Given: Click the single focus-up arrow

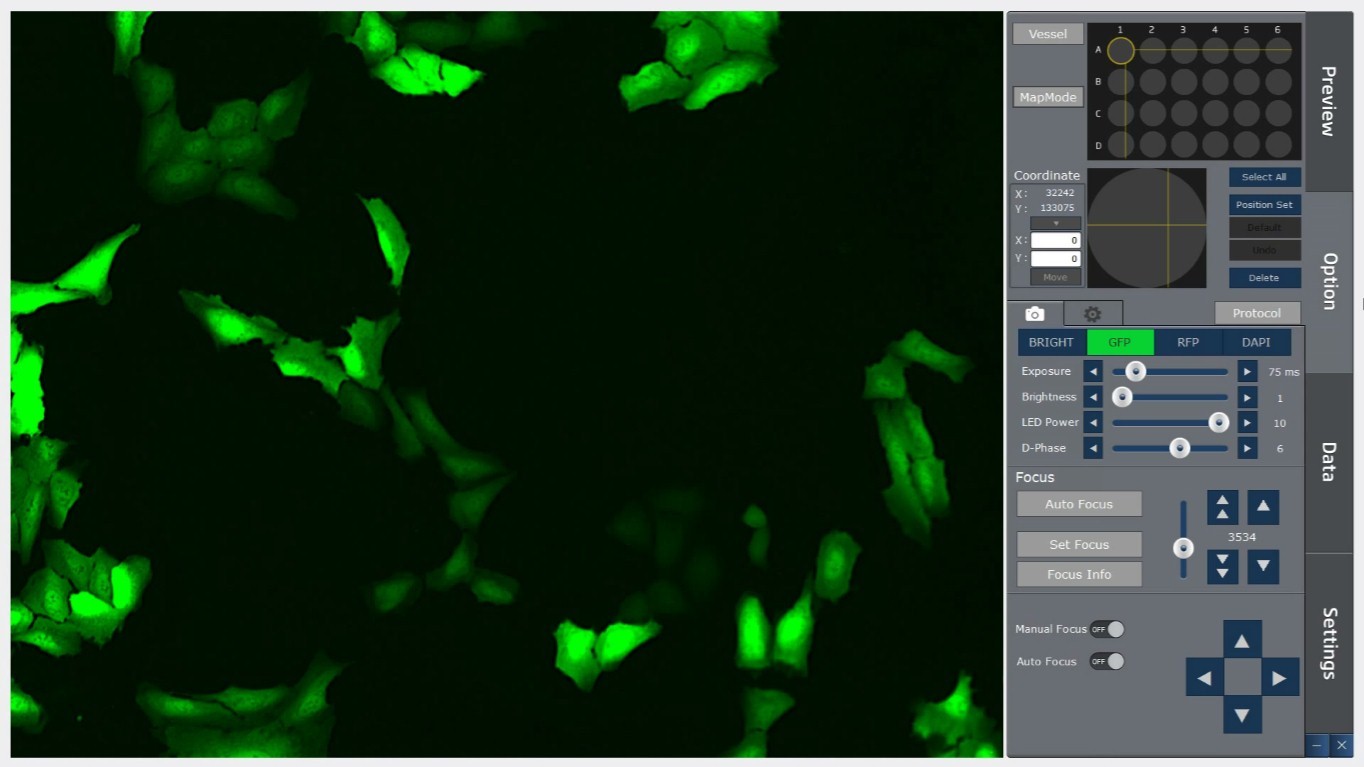Looking at the screenshot, I should pos(1263,507).
